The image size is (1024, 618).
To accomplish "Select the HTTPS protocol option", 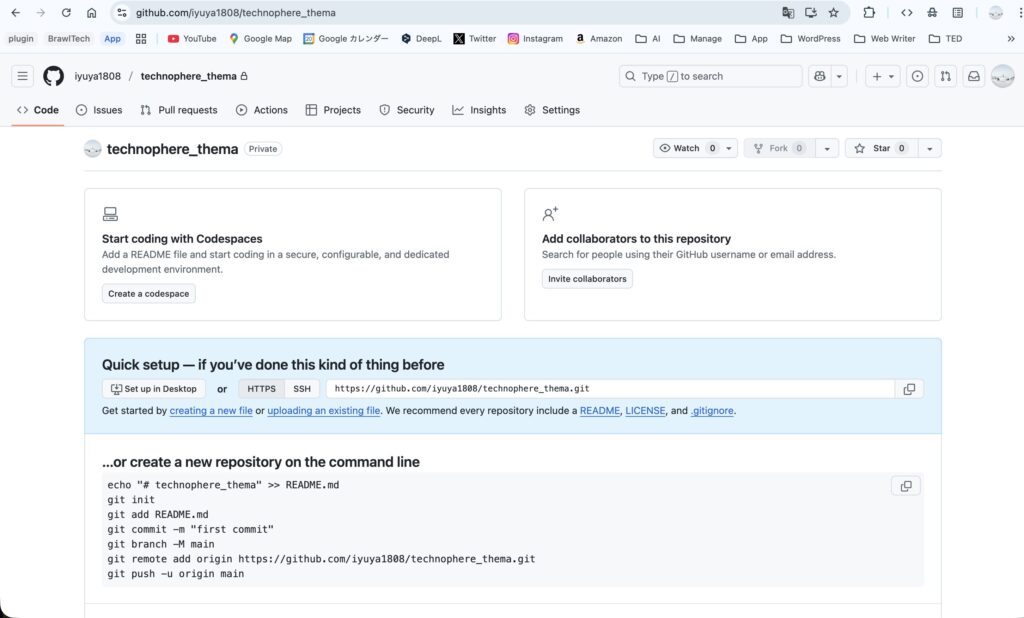I will (x=261, y=389).
